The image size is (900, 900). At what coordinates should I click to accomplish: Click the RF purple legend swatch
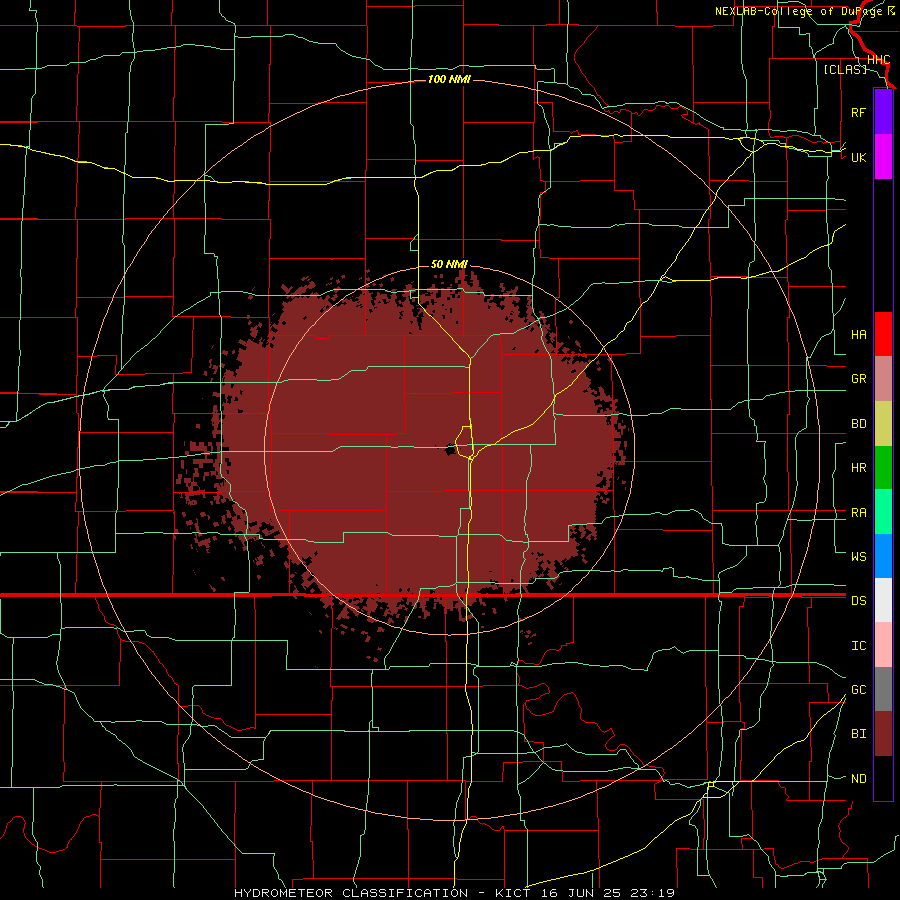coord(883,112)
